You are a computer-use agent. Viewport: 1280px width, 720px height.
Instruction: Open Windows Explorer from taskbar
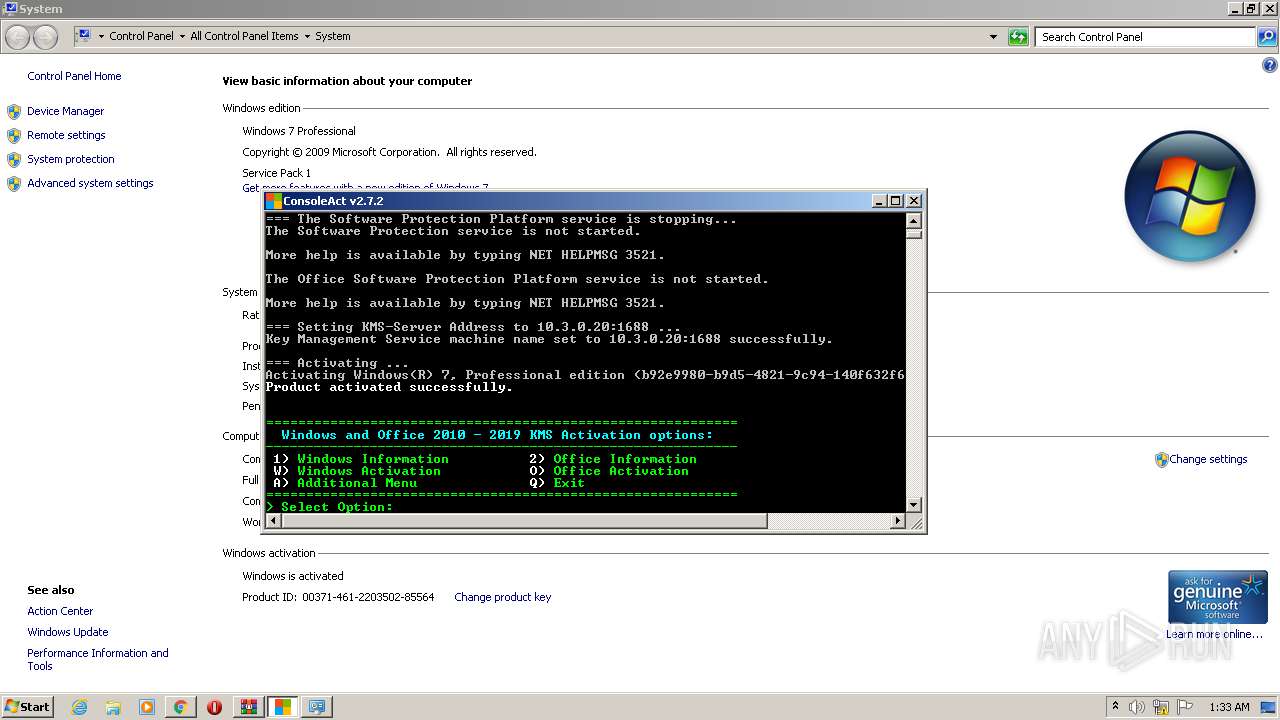[x=113, y=707]
